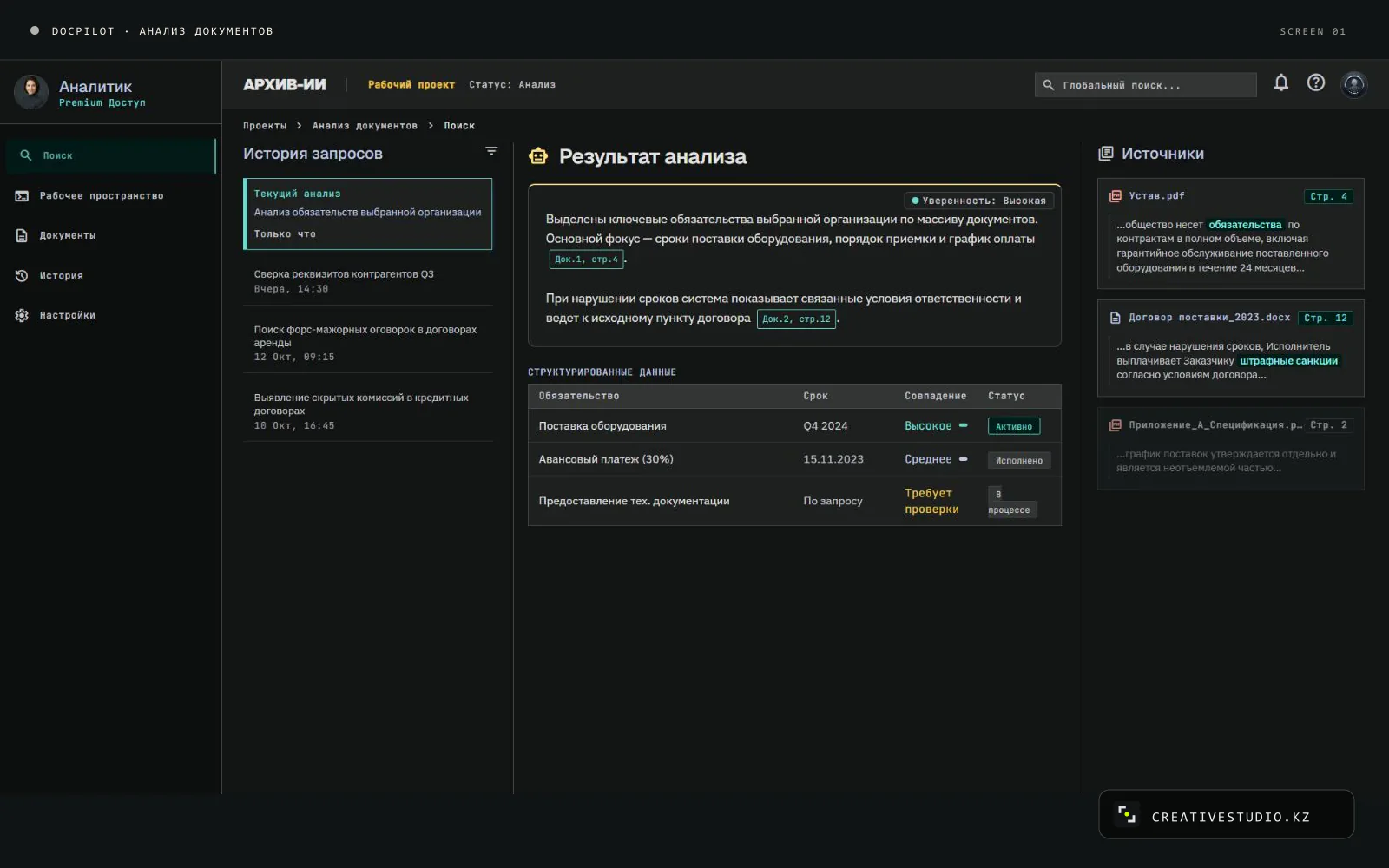
Task: Open Настройки menu entry
Action: tap(111, 316)
